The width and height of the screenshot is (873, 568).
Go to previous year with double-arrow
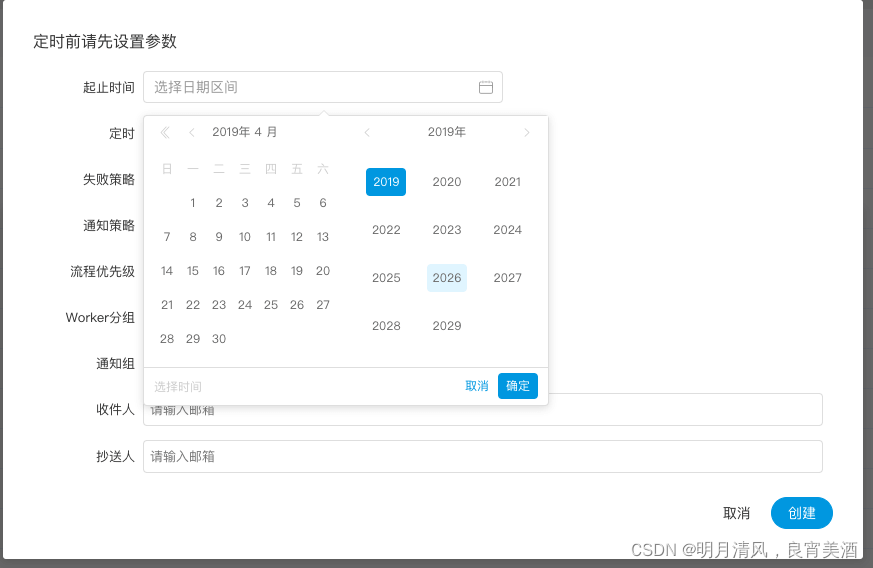(165, 133)
